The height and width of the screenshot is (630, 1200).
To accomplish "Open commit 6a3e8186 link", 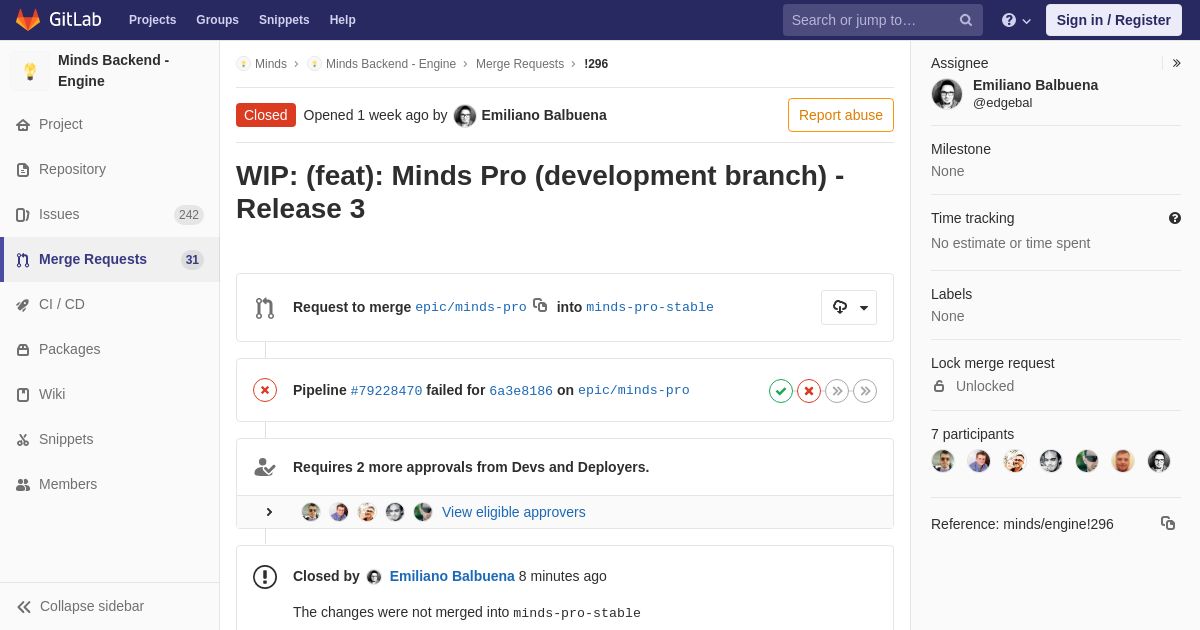I will pyautogui.click(x=521, y=391).
